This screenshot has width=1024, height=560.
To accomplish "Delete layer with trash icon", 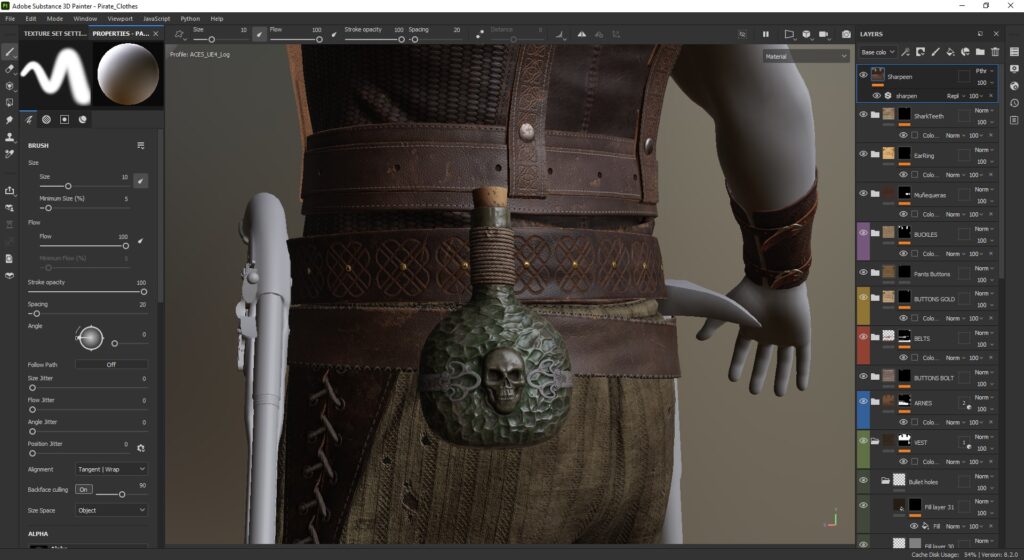I will 995,52.
